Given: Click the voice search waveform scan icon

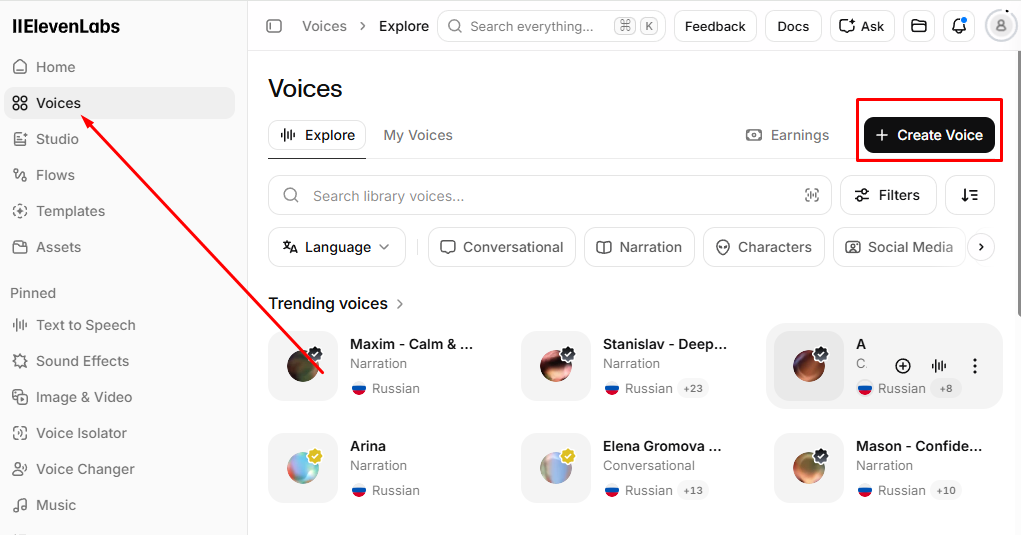Looking at the screenshot, I should coord(811,195).
